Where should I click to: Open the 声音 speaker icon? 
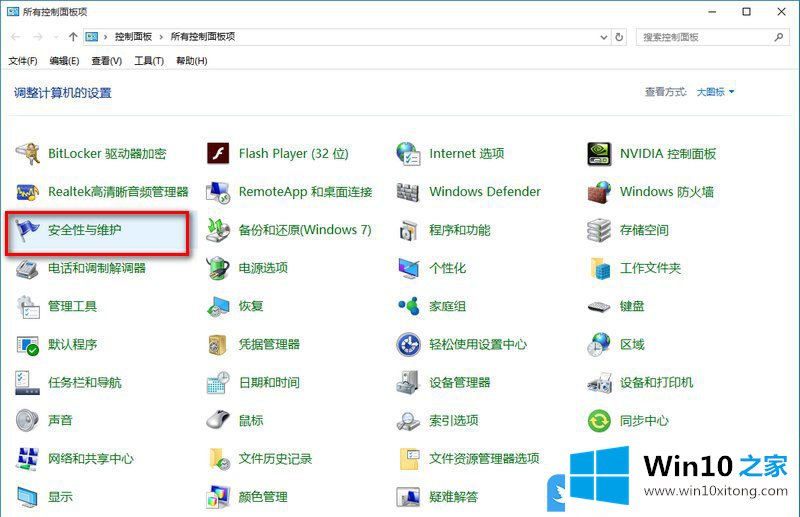(27, 421)
